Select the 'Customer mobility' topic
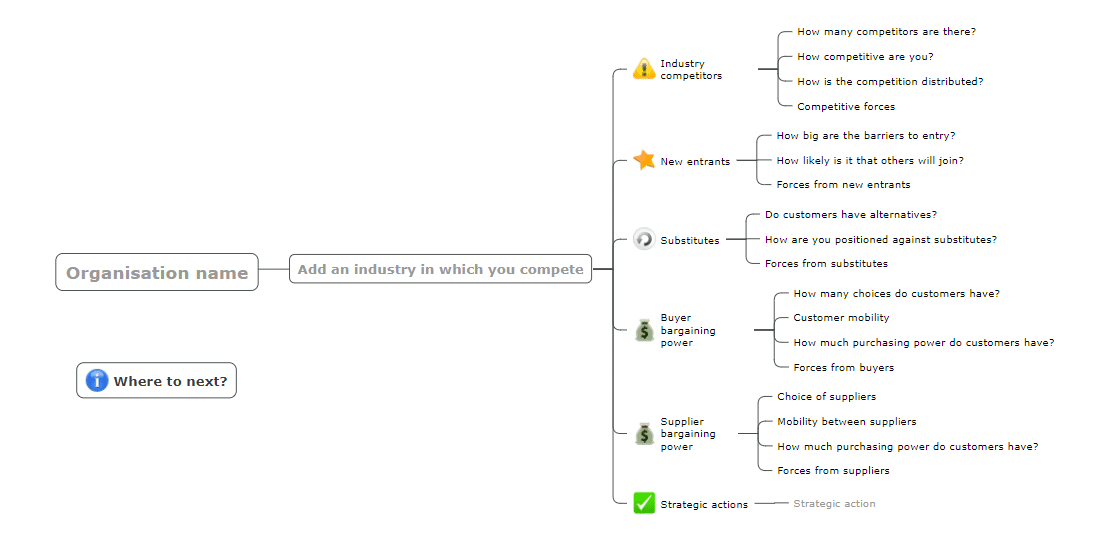 coord(841,317)
